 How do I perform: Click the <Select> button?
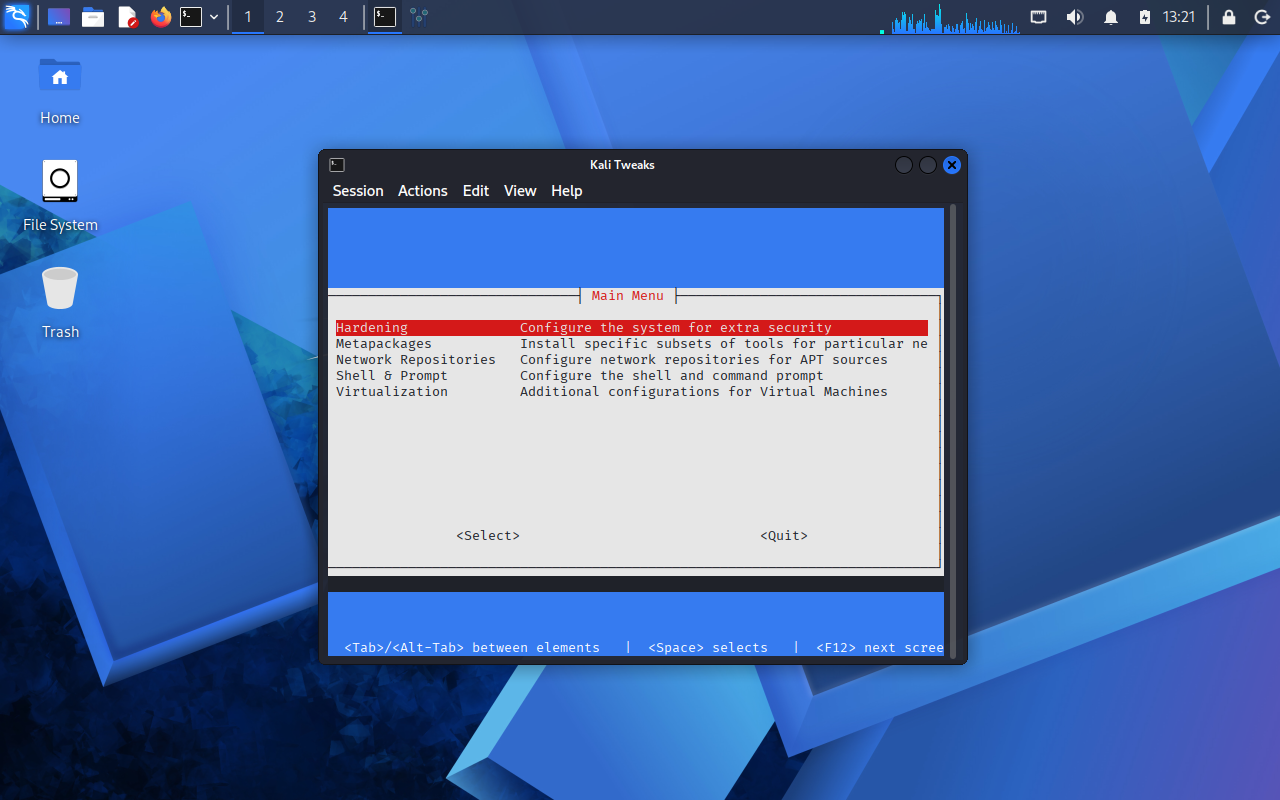pos(488,536)
